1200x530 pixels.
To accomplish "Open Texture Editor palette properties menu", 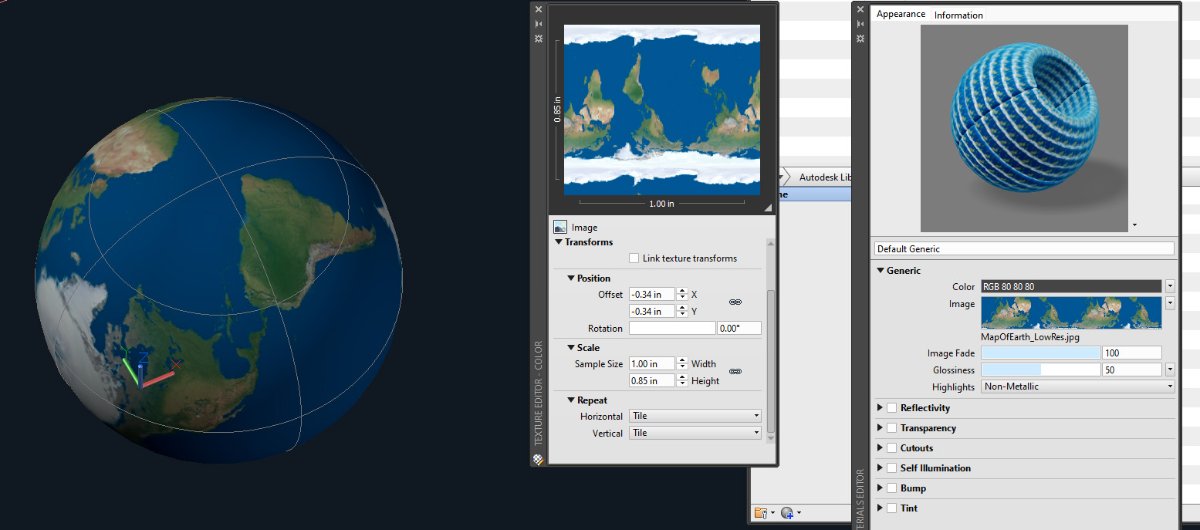I will (x=539, y=38).
